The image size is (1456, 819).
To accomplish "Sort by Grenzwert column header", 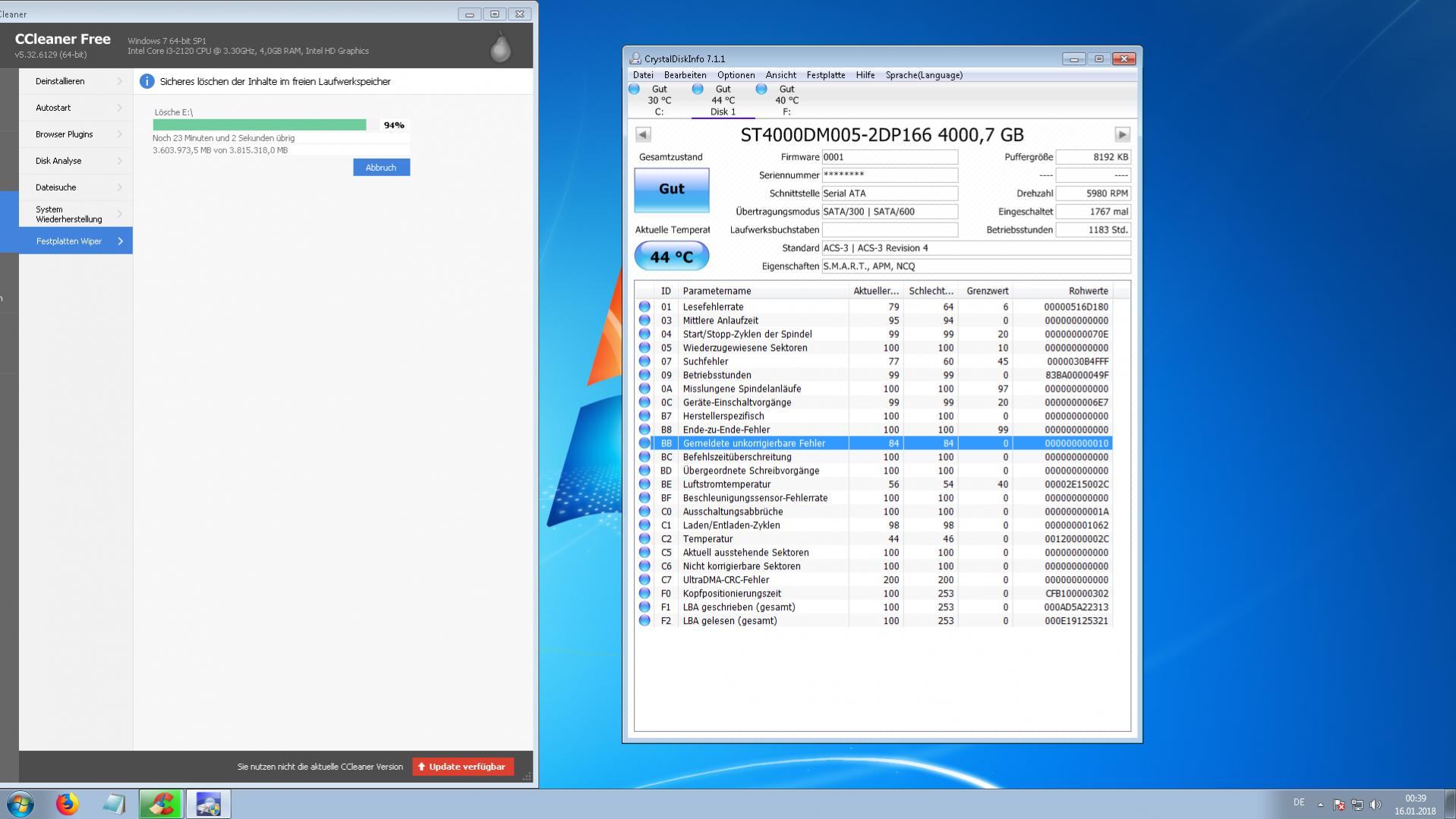I will 985,291.
